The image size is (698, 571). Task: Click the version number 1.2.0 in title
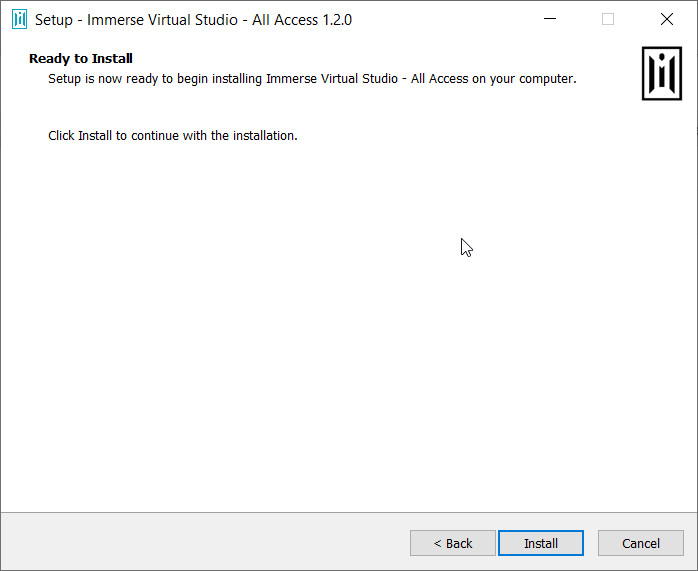click(x=337, y=20)
